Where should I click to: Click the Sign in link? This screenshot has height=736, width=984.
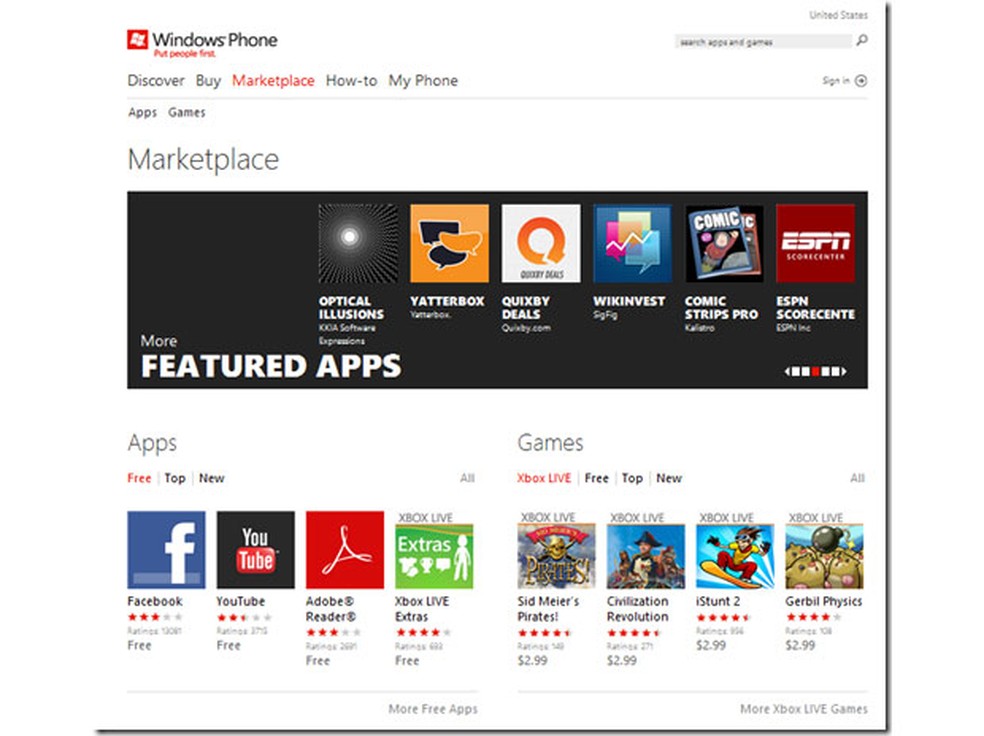click(x=838, y=80)
